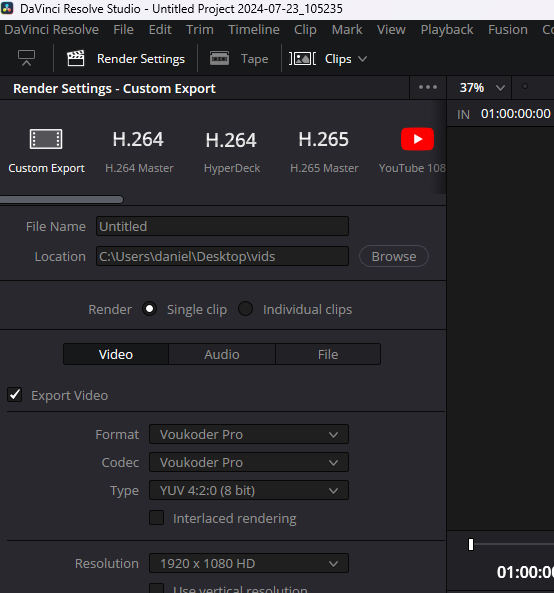Screen dimensions: 554x593
Task: Click inside the Location path field
Action: pos(222,256)
